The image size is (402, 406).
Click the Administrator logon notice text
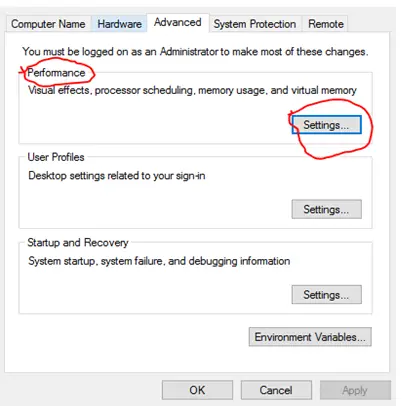click(x=195, y=52)
